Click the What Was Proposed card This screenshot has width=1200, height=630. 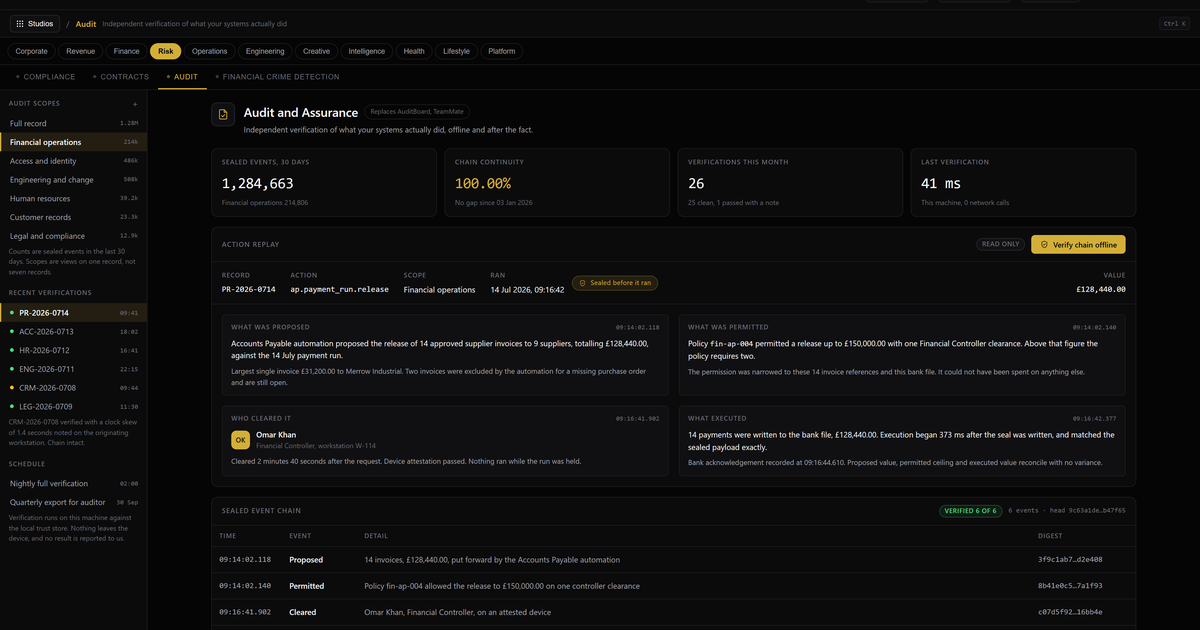point(445,354)
